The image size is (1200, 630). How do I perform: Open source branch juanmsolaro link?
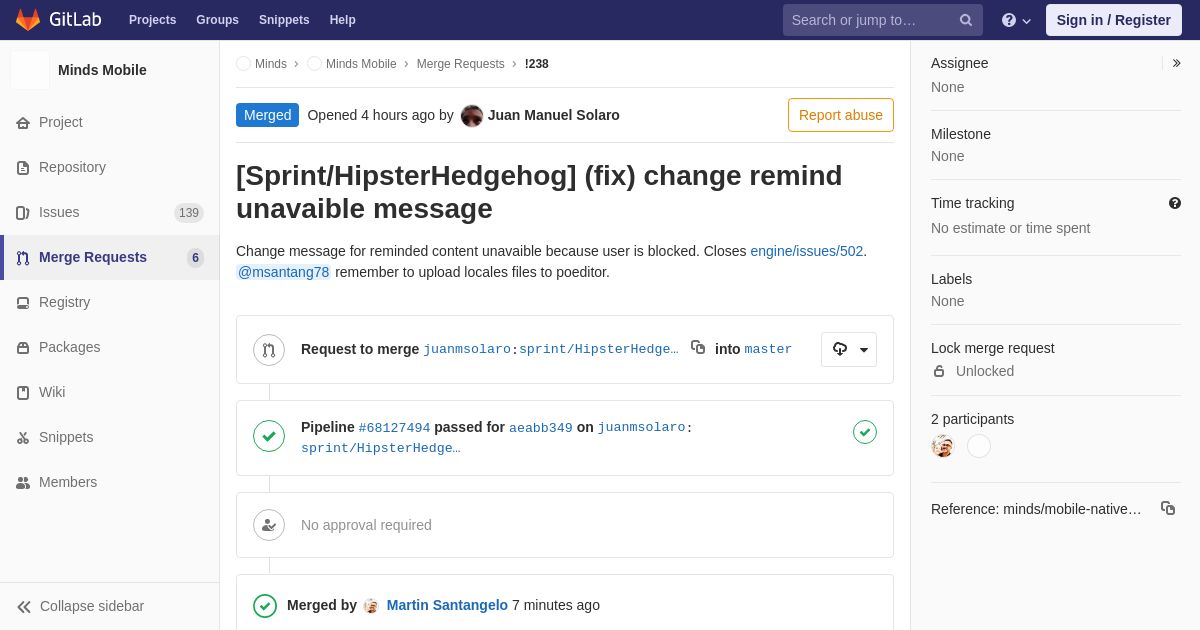tap(467, 349)
